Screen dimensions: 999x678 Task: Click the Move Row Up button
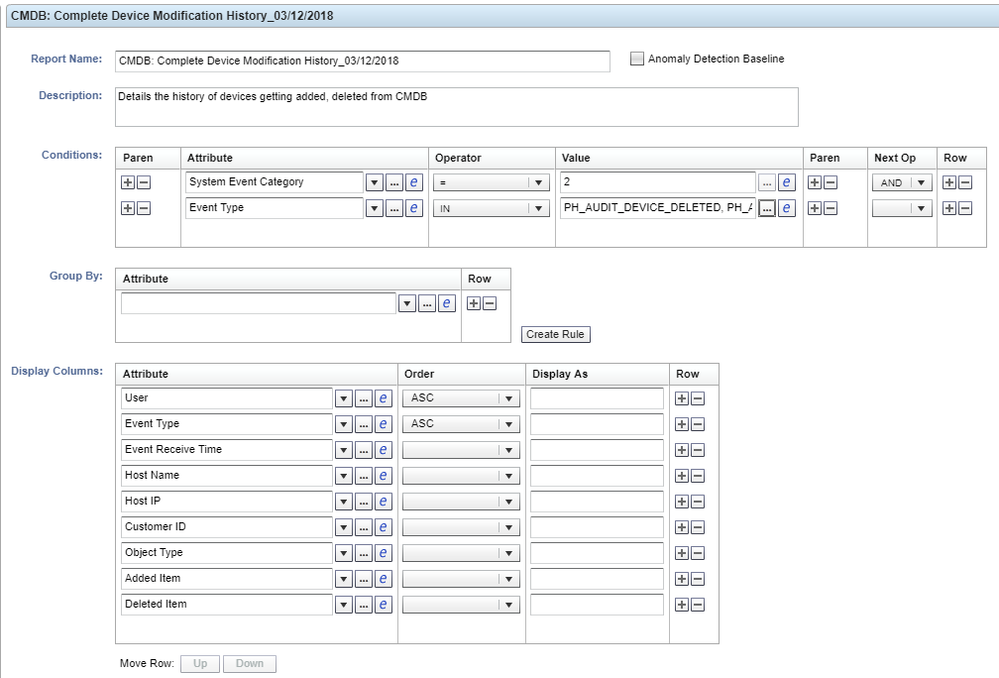(200, 664)
